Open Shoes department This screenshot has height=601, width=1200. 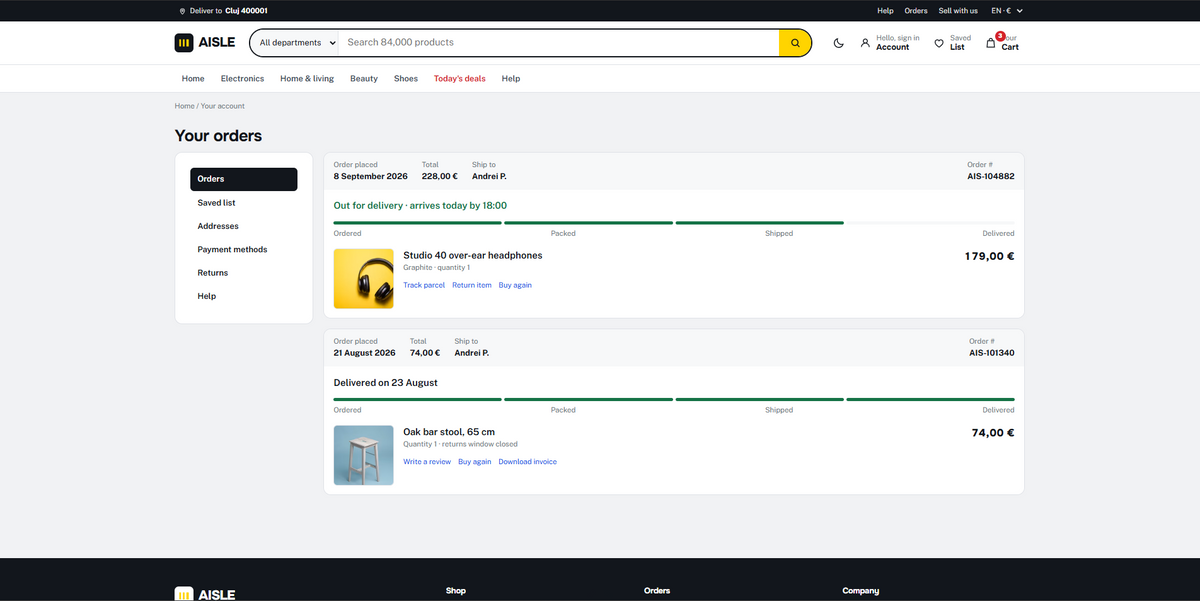[x=406, y=78]
